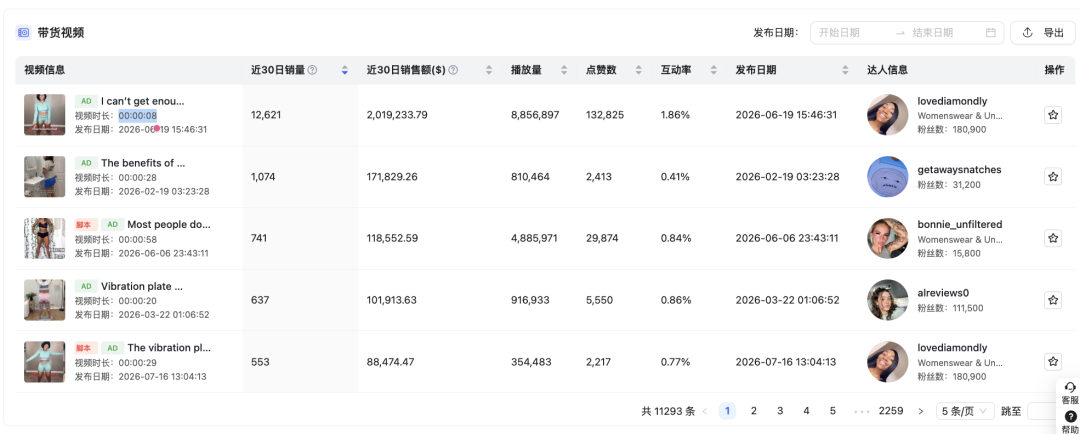This screenshot has height=434, width=1080.
Task: Favorite the 88,474.47 sales video row
Action: tap(1052, 362)
